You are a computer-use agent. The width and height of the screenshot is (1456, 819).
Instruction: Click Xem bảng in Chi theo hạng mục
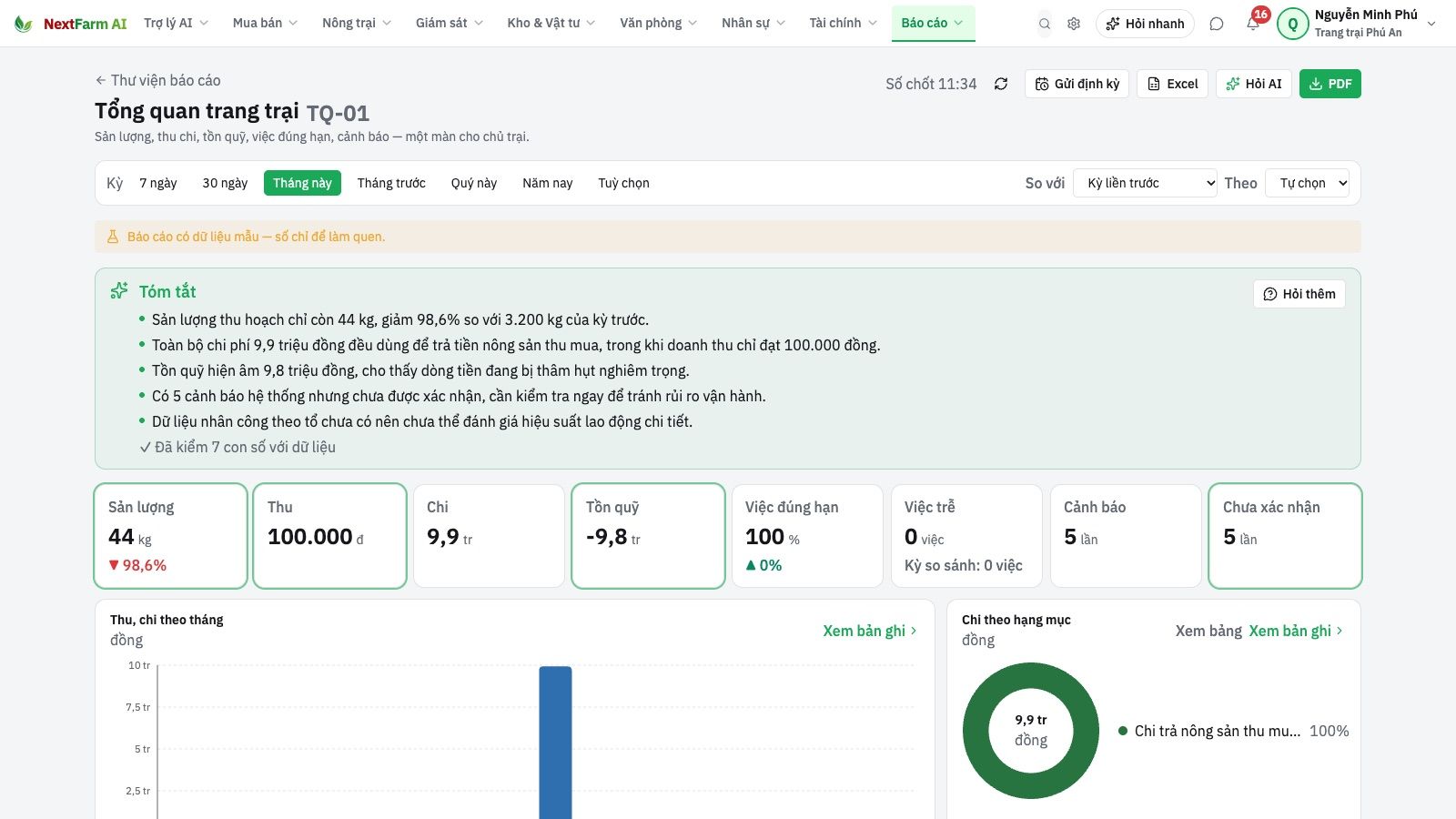point(1208,631)
